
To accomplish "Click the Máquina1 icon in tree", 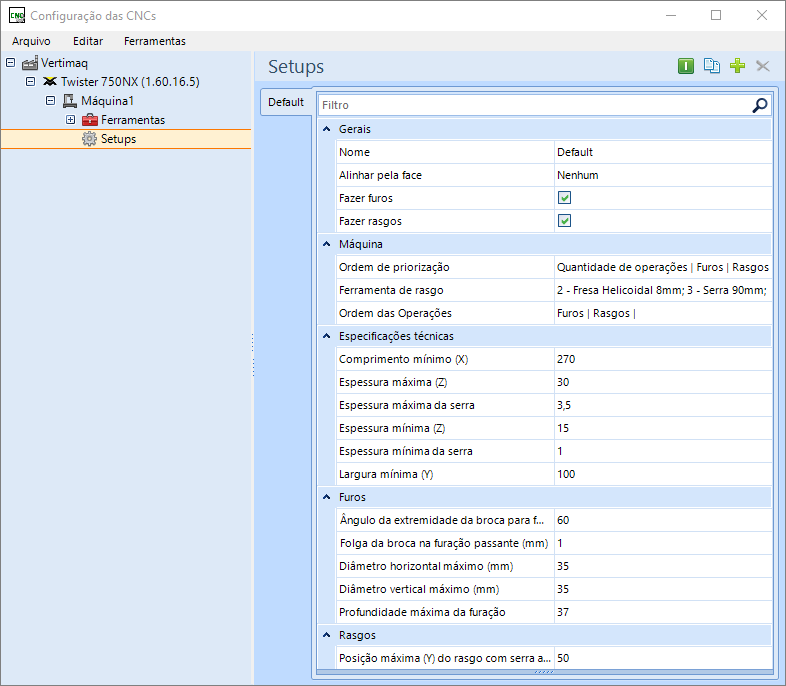I will (x=70, y=101).
